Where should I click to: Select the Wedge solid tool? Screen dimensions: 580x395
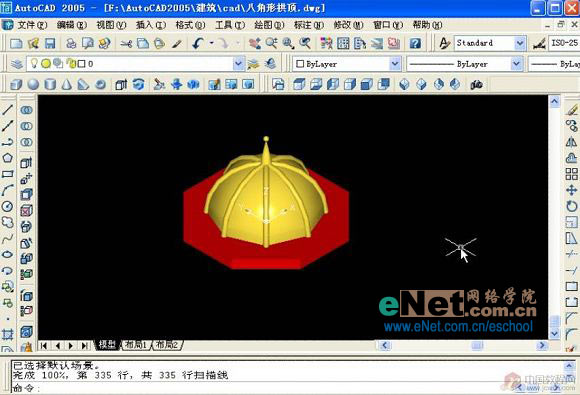click(x=83, y=85)
